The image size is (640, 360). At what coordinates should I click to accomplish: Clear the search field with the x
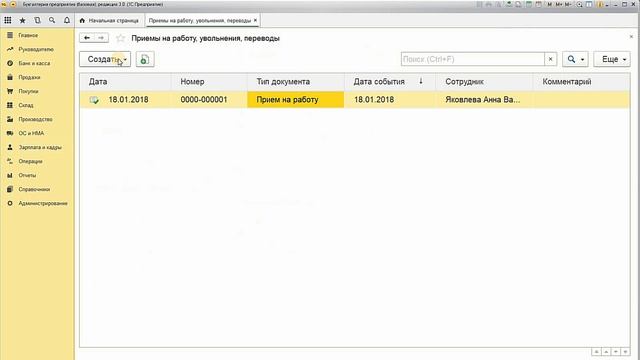click(550, 59)
